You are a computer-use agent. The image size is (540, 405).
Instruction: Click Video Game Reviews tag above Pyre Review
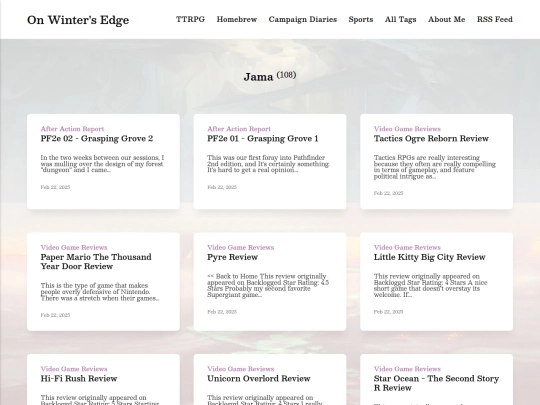[241, 247]
